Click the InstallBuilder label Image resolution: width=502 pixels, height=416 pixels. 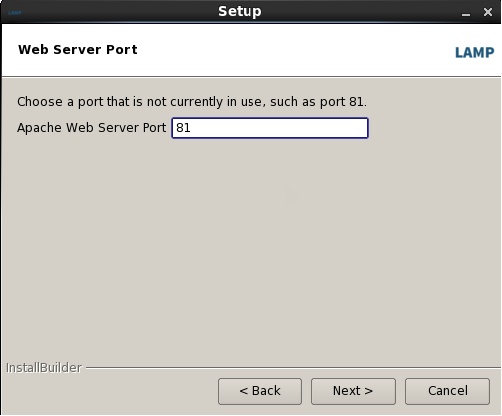[x=44, y=368]
